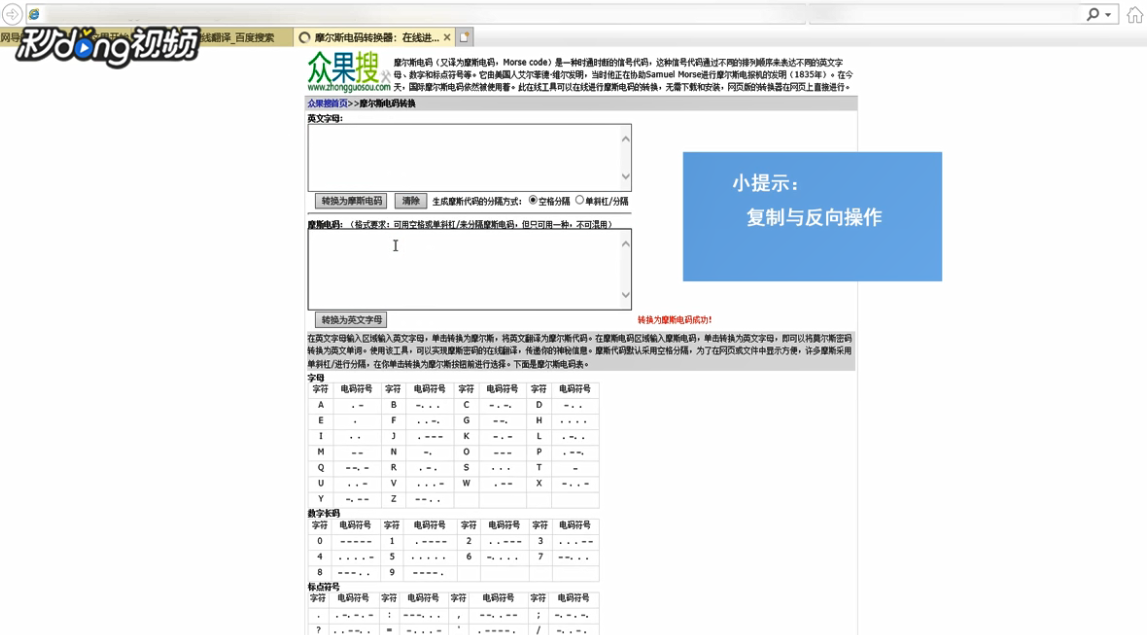Click inside the 摩斯电码 text area
The width and height of the screenshot is (1147, 635).
[464, 269]
